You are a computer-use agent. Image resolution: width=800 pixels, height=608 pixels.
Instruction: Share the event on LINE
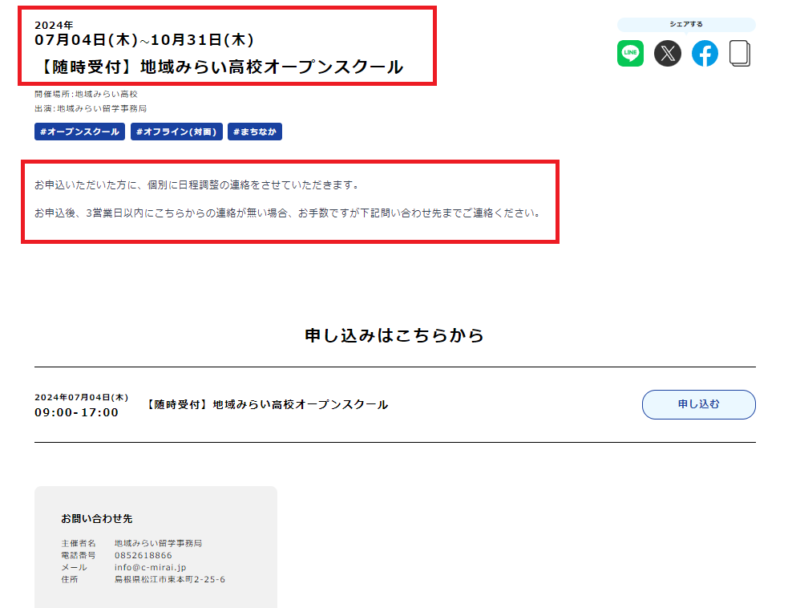coord(630,53)
